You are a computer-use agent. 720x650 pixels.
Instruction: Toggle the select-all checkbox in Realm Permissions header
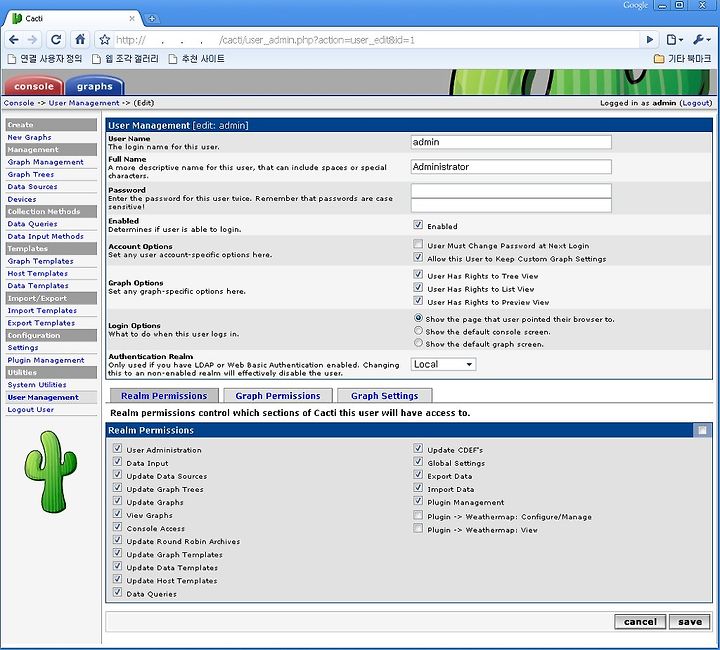coord(702,430)
